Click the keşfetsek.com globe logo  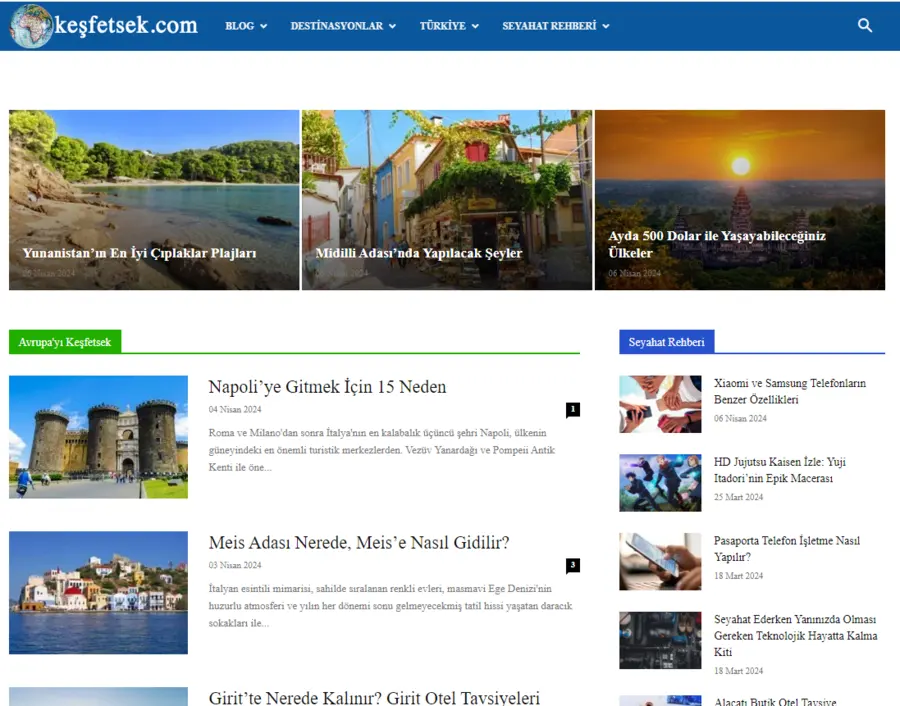(32, 26)
